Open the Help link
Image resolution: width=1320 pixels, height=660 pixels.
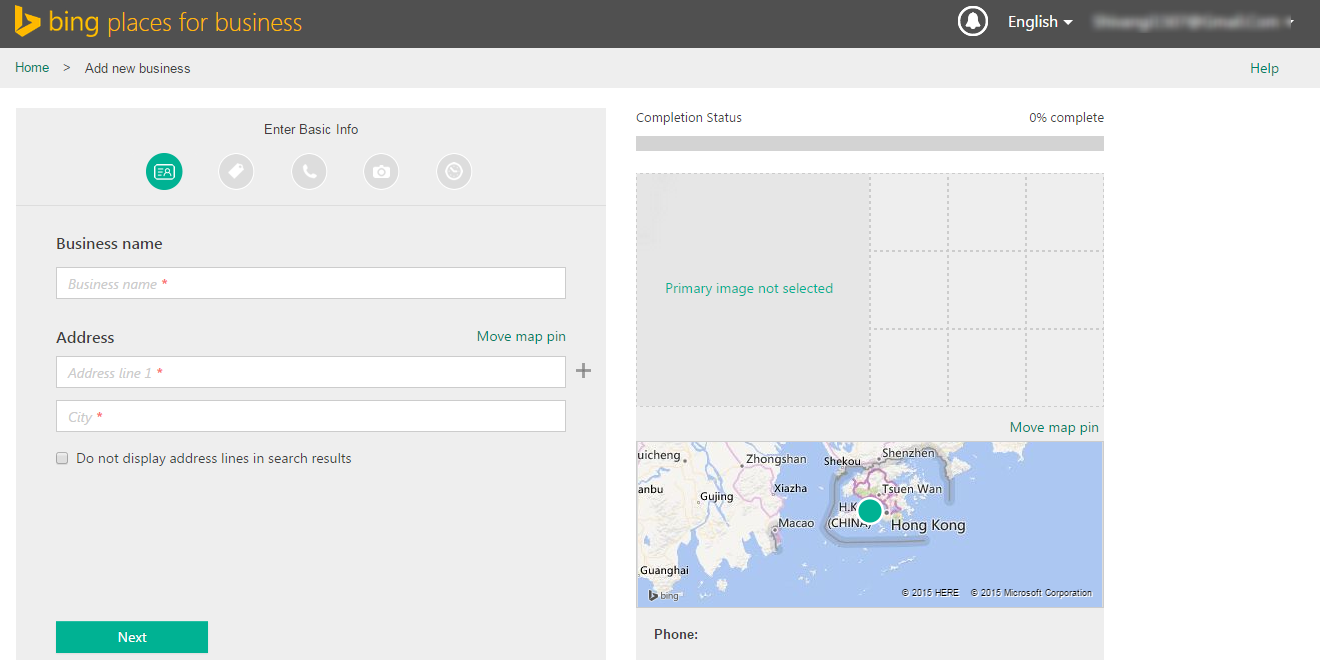(x=1264, y=68)
